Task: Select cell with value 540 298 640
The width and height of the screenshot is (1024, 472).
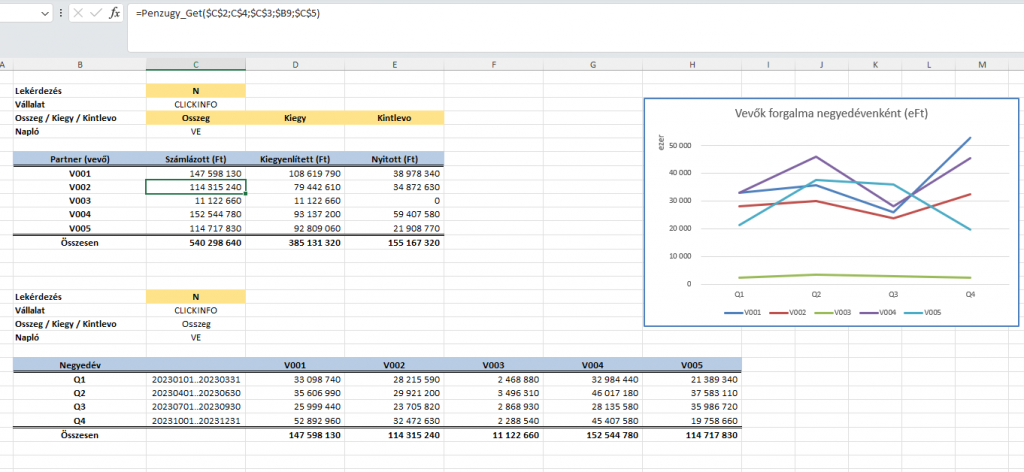Action: click(x=195, y=243)
